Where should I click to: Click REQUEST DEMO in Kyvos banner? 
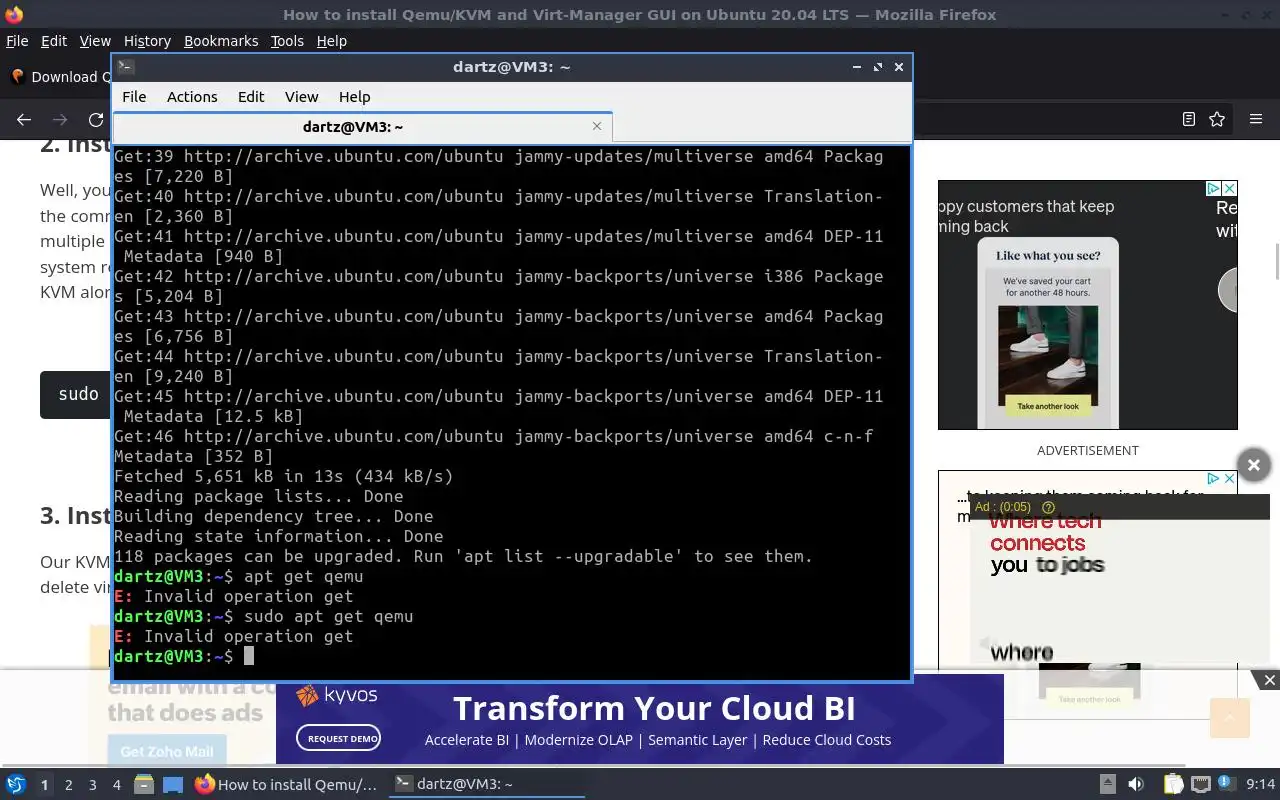(338, 738)
